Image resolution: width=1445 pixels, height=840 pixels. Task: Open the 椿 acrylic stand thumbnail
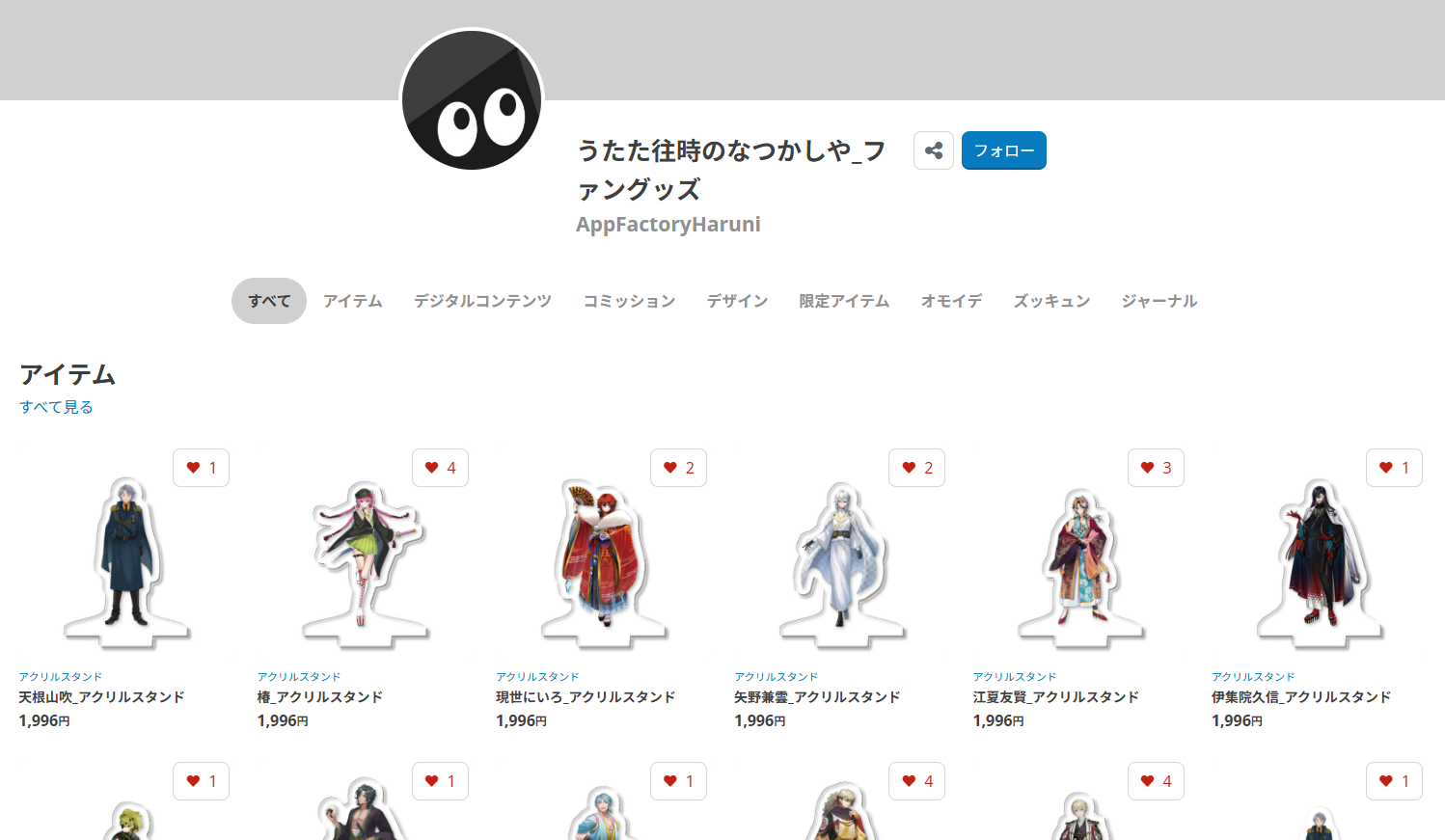coord(365,559)
